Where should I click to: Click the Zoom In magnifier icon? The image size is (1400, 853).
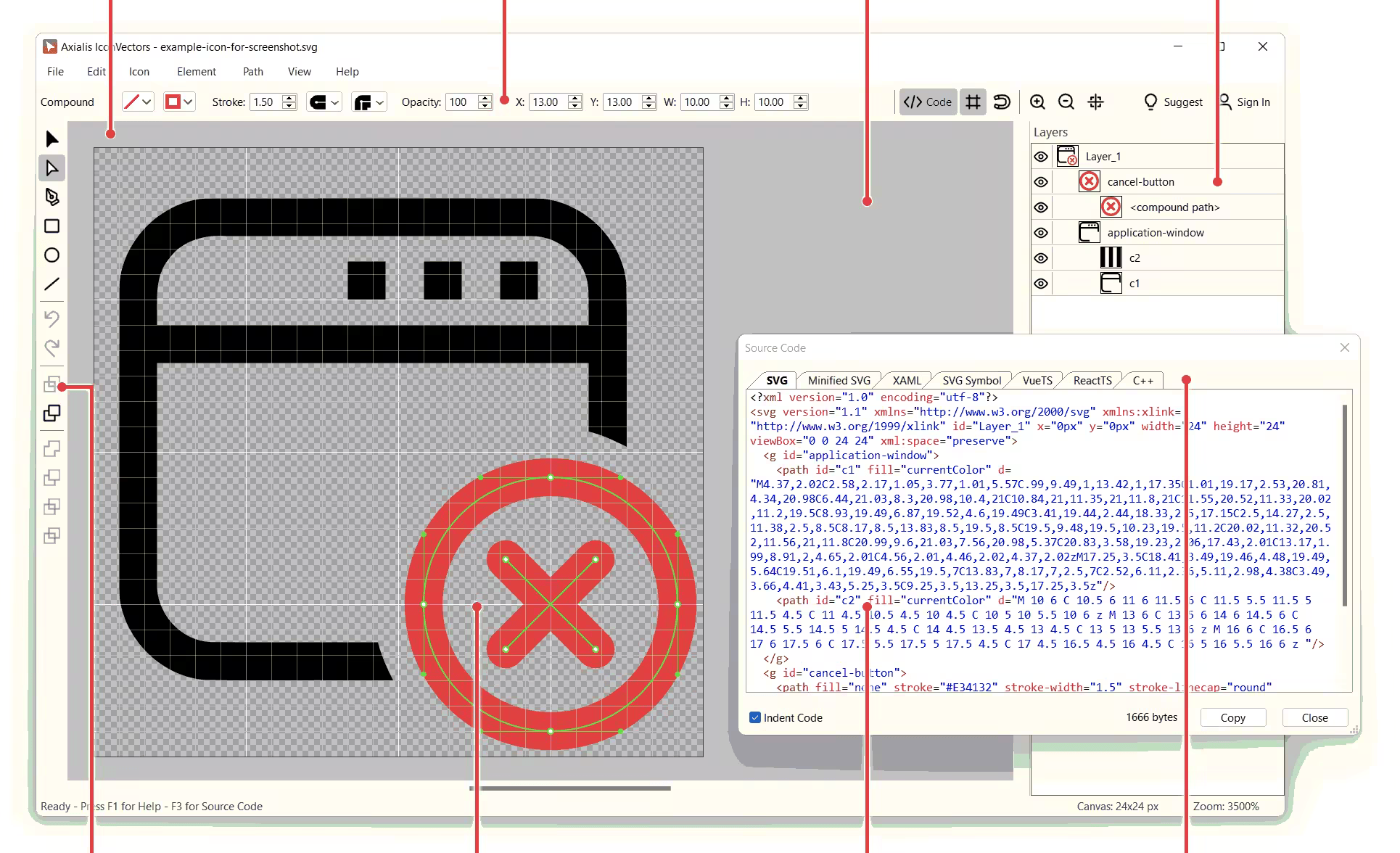click(1037, 102)
